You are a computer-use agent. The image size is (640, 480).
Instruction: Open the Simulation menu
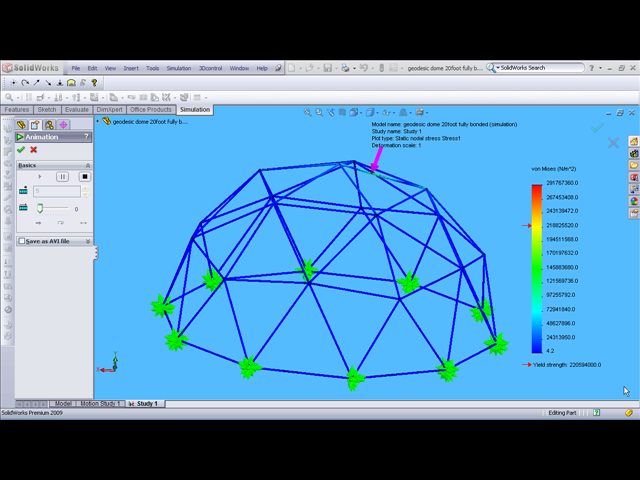click(178, 68)
